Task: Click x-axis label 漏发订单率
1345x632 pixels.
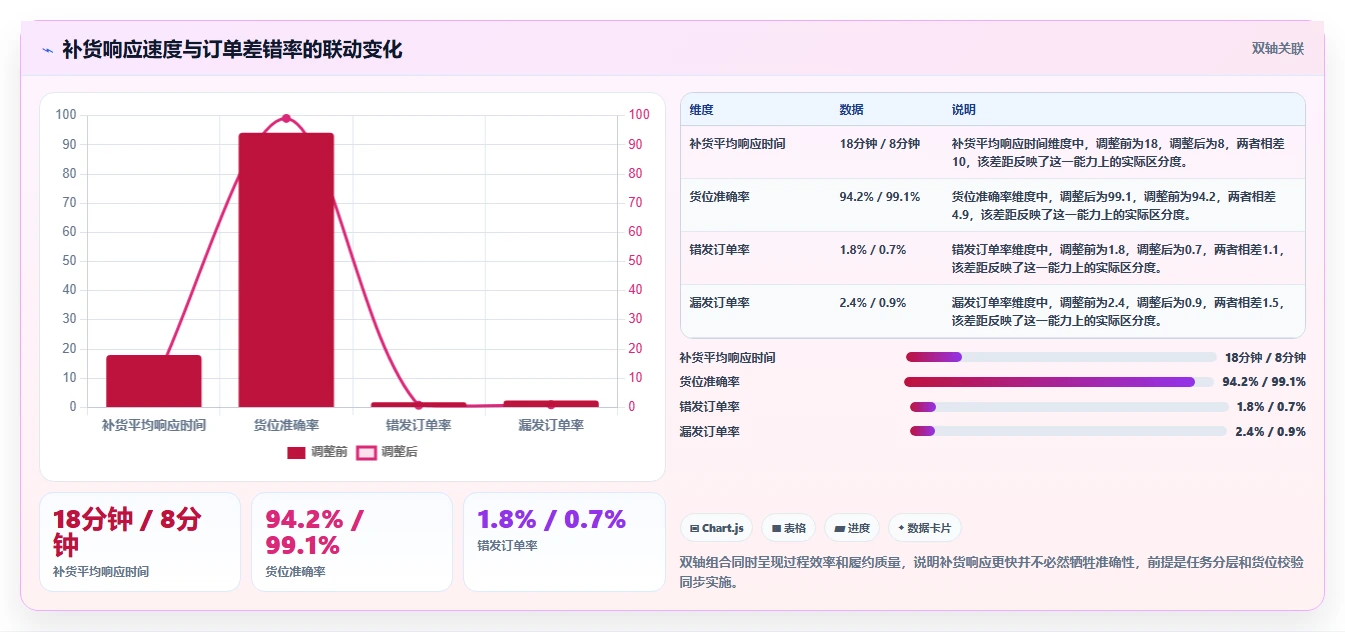Action: (551, 425)
